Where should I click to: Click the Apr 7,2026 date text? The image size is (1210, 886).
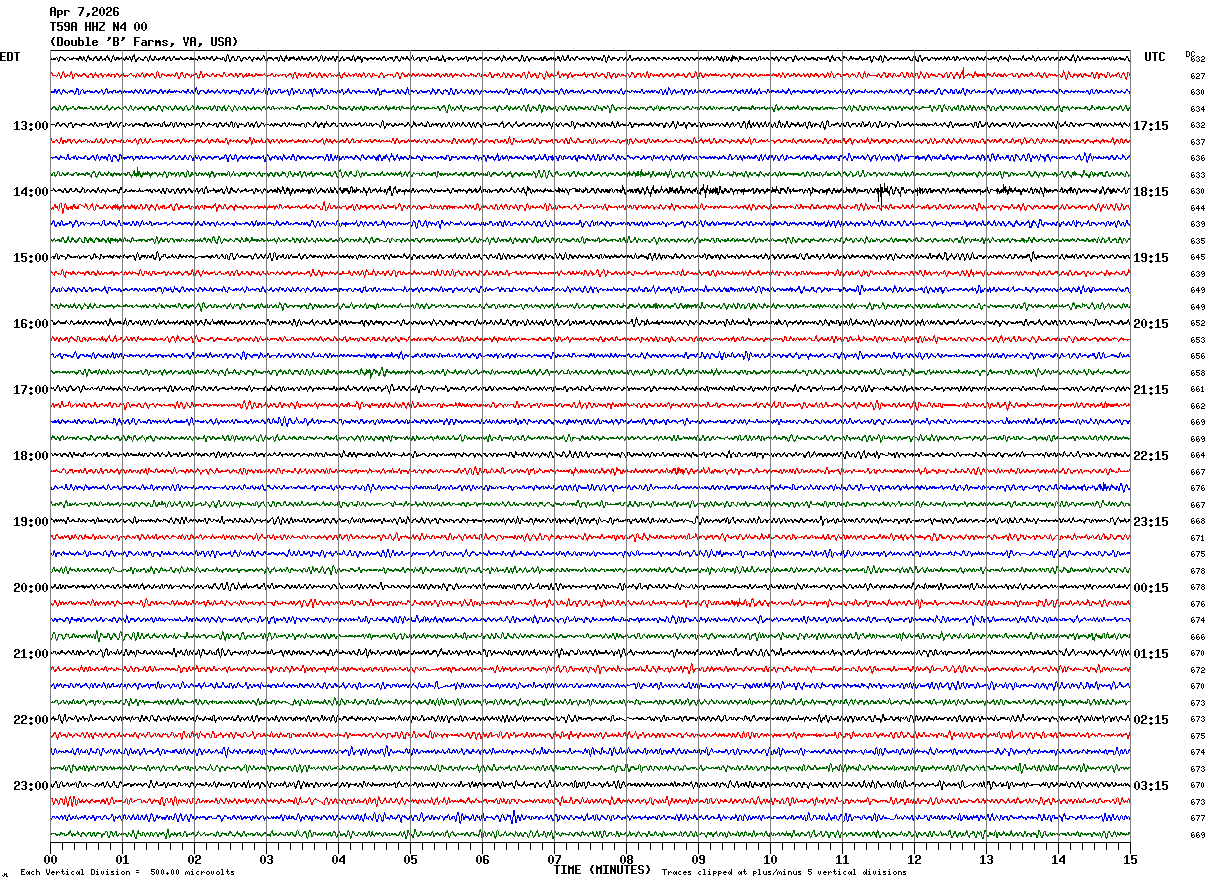[84, 12]
